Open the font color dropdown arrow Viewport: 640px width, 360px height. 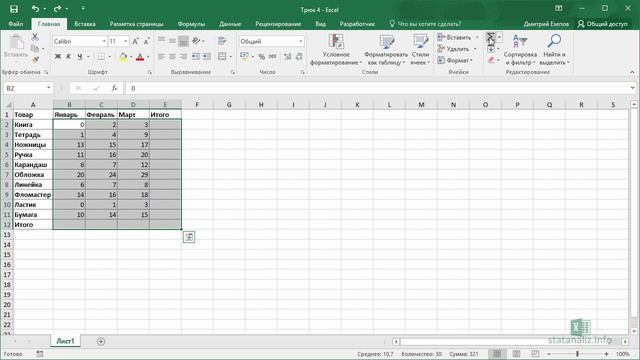coord(148,57)
